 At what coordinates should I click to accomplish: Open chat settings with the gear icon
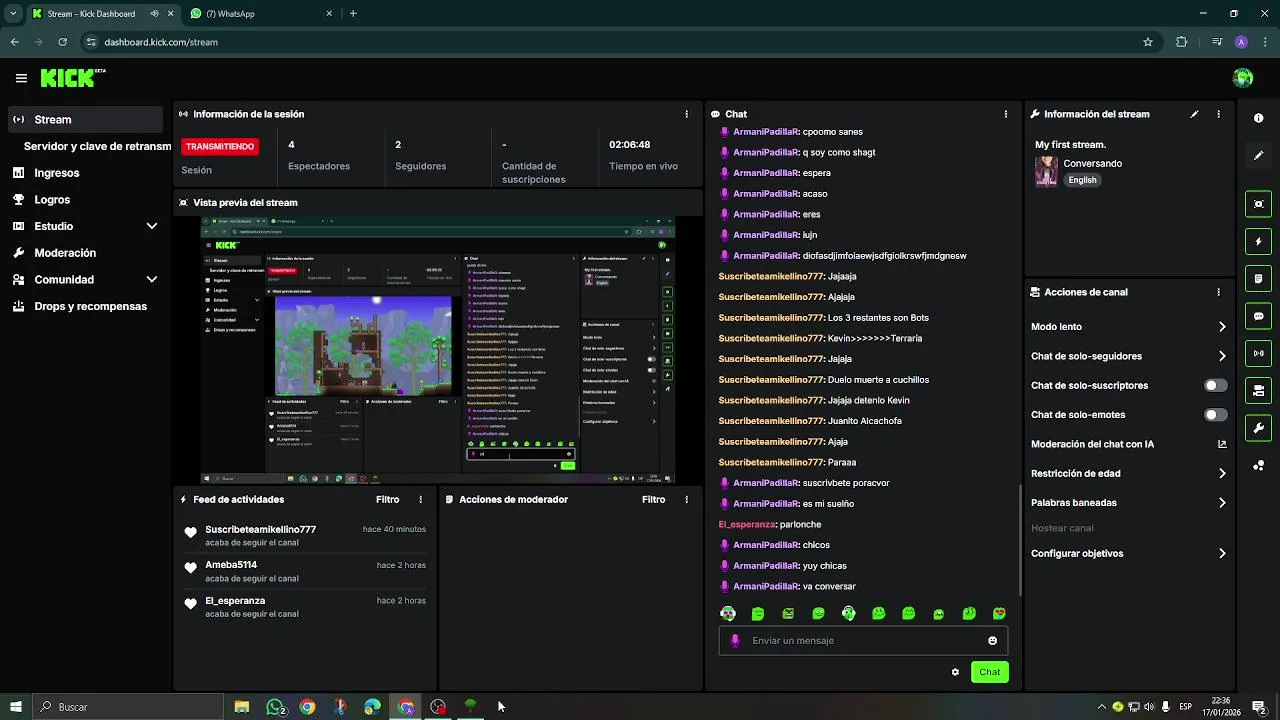click(x=955, y=672)
